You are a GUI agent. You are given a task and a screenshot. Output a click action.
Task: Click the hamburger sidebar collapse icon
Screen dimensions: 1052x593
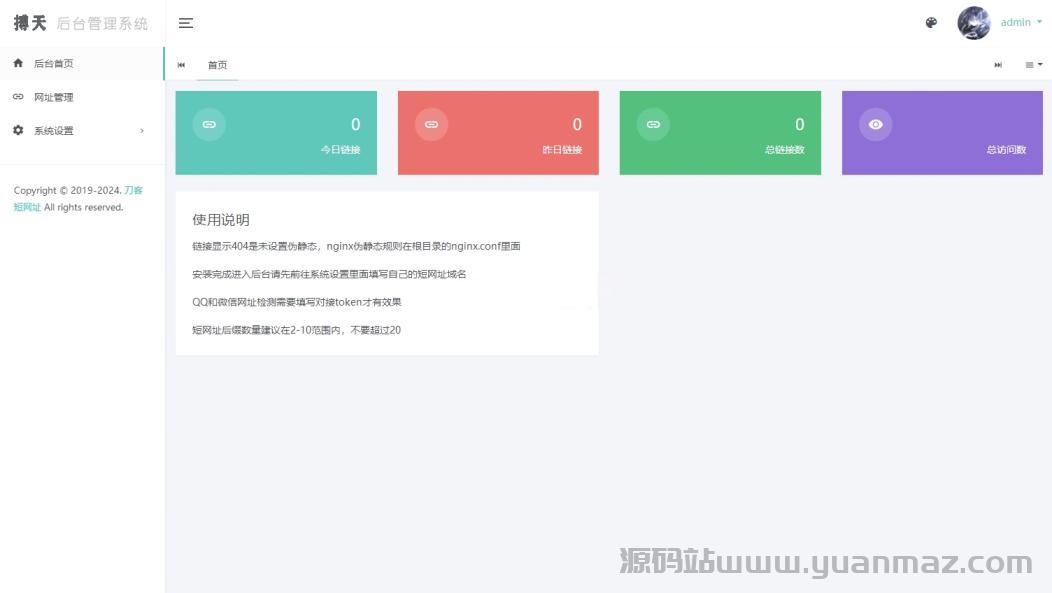click(186, 23)
